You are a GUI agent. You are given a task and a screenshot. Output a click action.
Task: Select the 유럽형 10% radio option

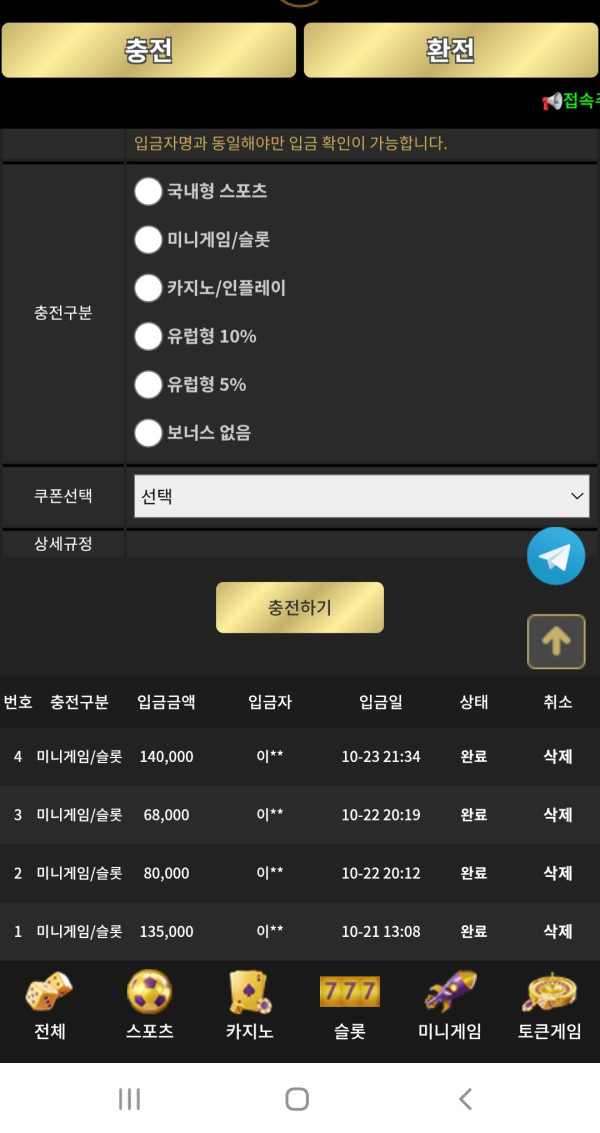pyautogui.click(x=148, y=337)
